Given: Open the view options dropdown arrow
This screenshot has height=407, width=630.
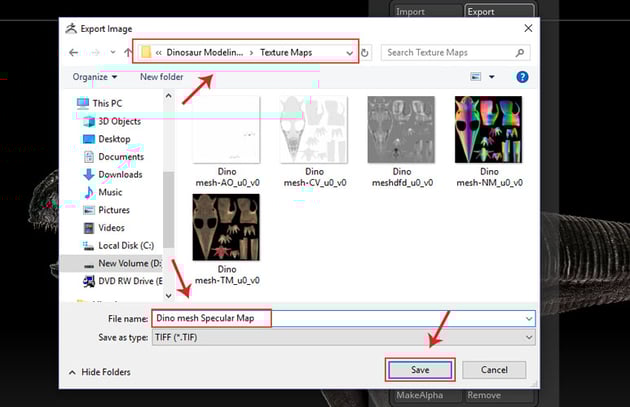Looking at the screenshot, I should (491, 77).
